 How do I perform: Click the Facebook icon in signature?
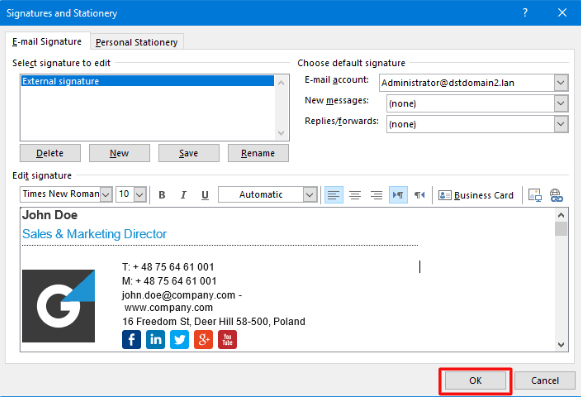132,340
